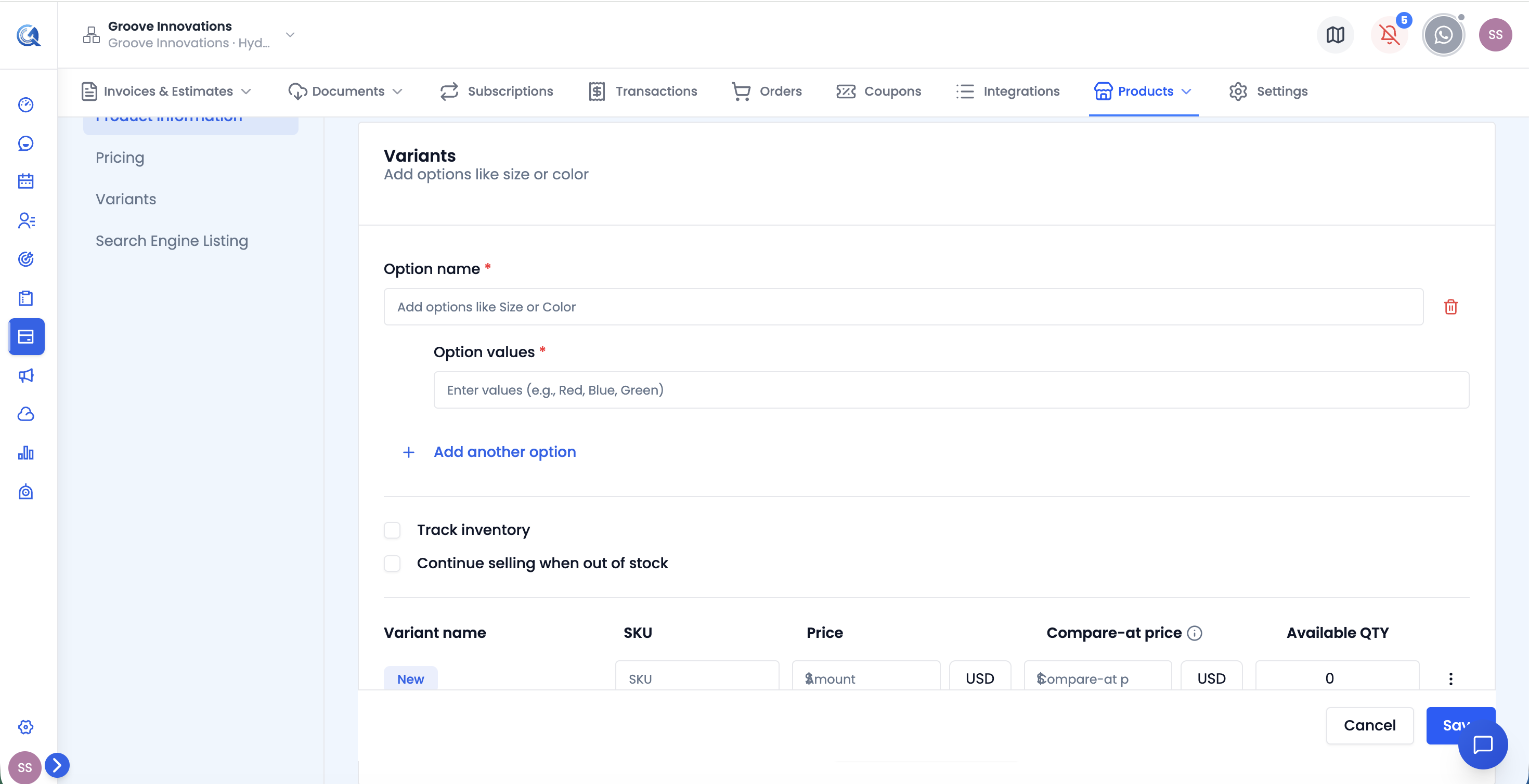Open the map icon in header
1529x784 pixels.
tap(1335, 35)
